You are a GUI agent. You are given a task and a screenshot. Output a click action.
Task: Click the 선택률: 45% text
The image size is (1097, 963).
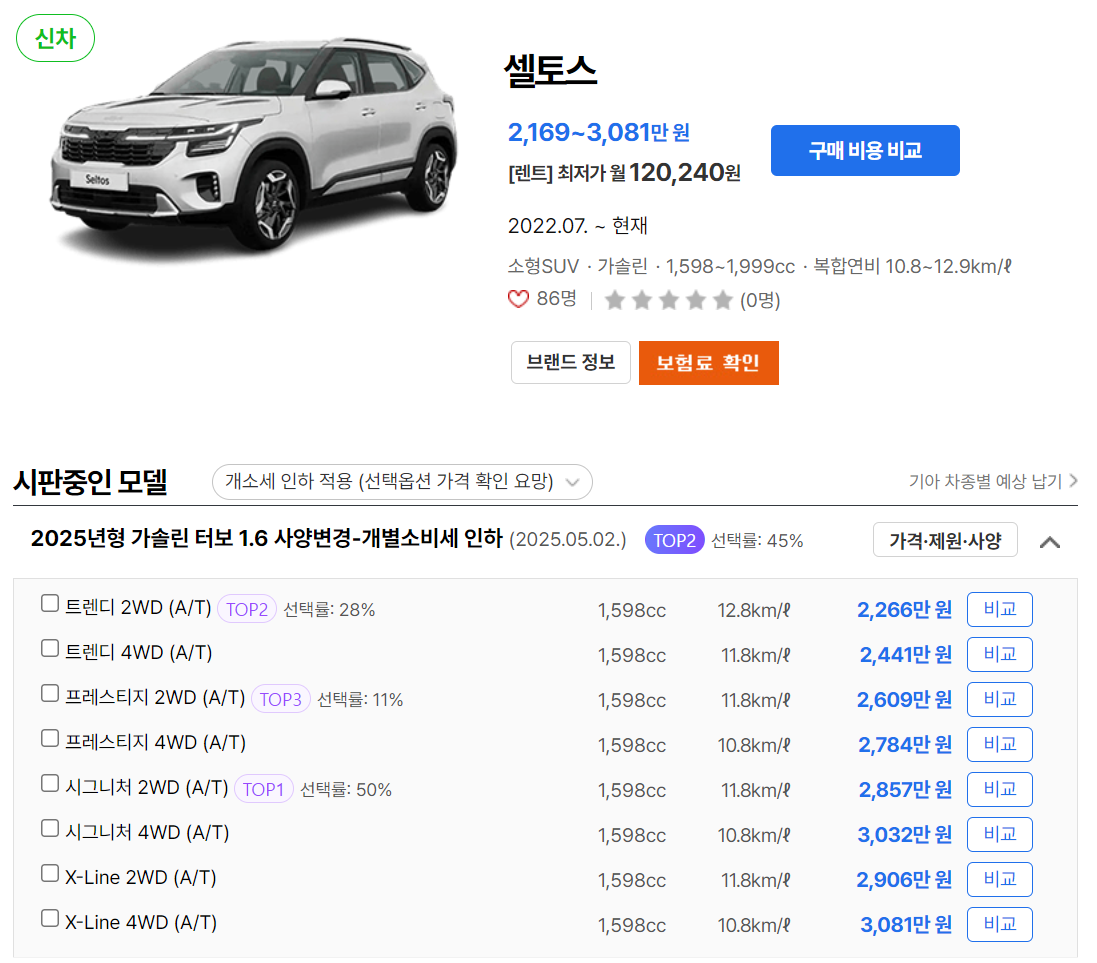[757, 541]
